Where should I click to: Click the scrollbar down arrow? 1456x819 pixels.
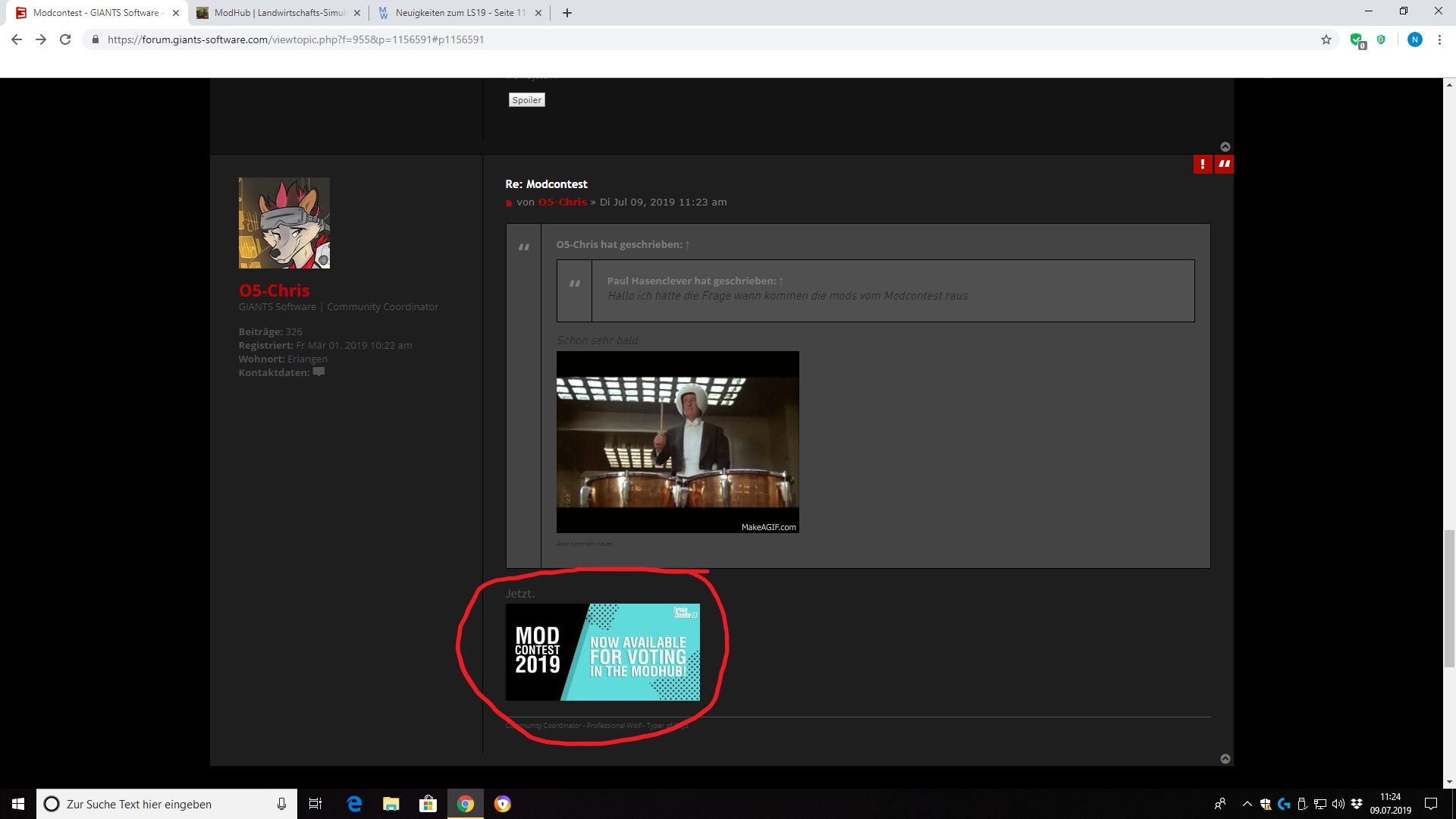click(x=1449, y=782)
